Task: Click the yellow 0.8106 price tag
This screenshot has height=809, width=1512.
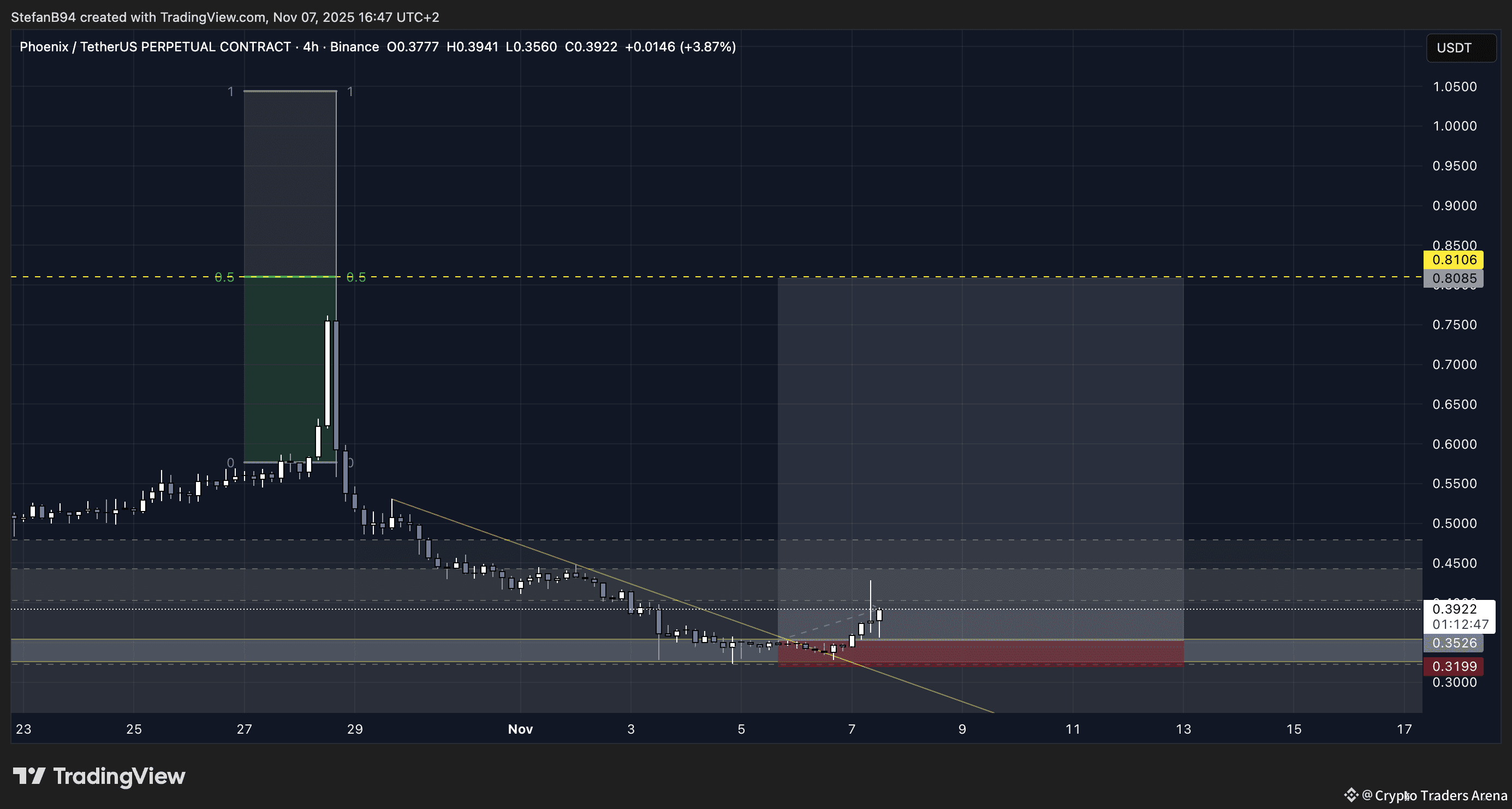Action: pos(1453,260)
